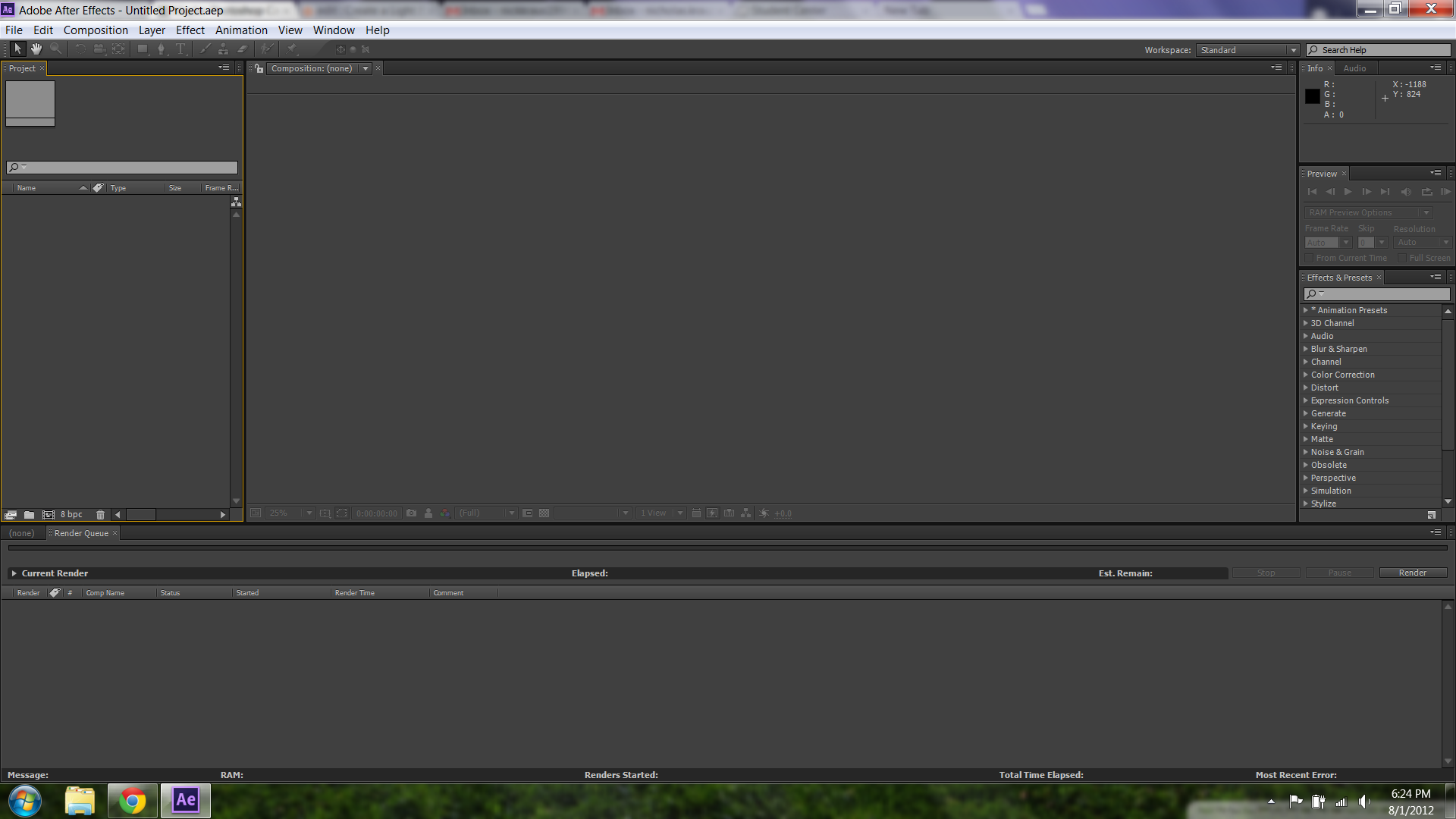The image size is (1456, 819).
Task: Click the Render button
Action: click(x=1412, y=573)
